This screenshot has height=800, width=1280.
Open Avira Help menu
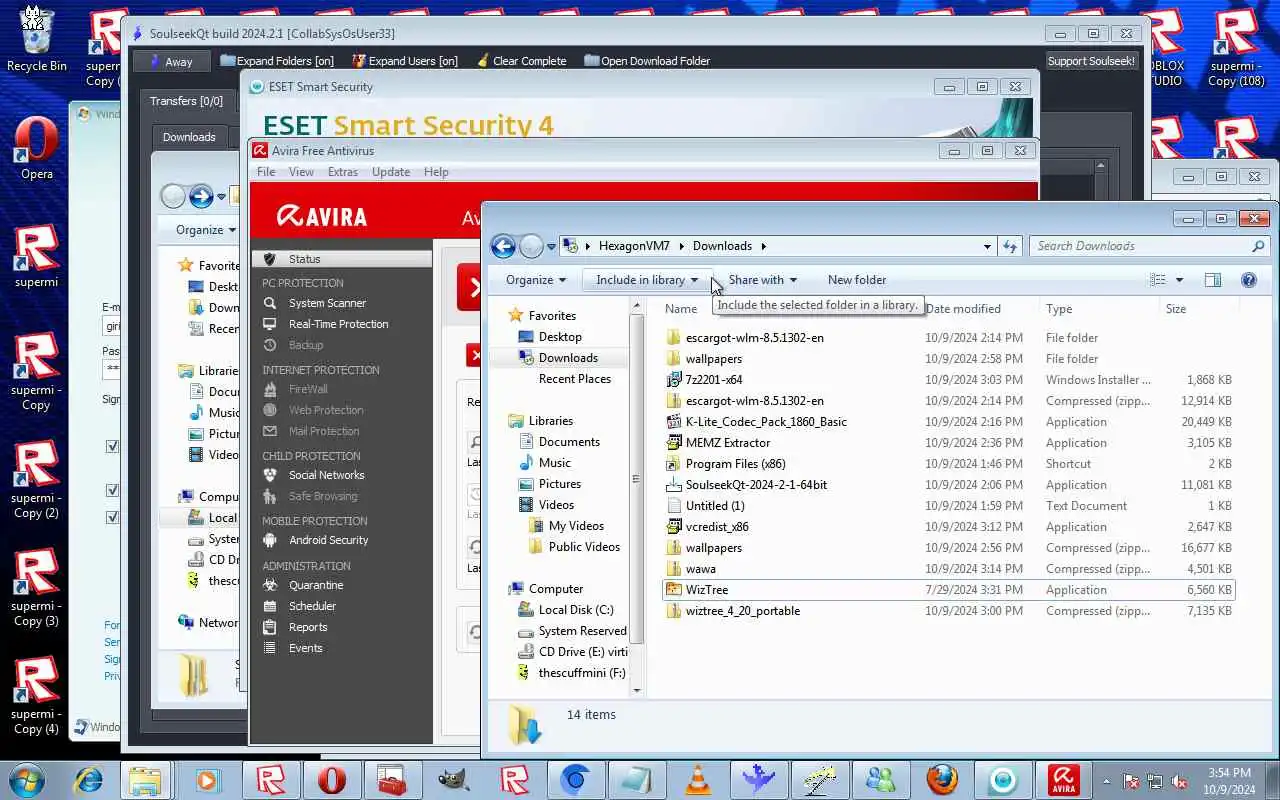pyautogui.click(x=436, y=172)
